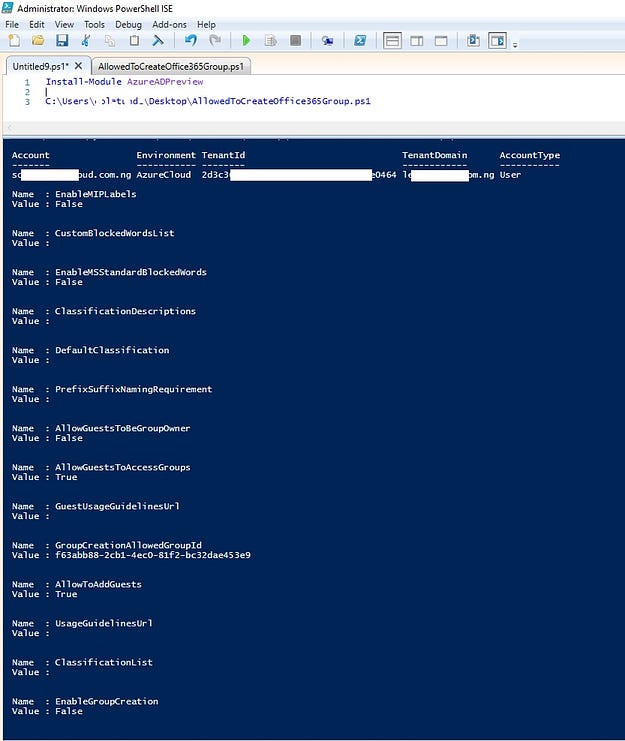Undo the last edit with the Undo arrow
Screen dimensions: 625x741
[191, 41]
